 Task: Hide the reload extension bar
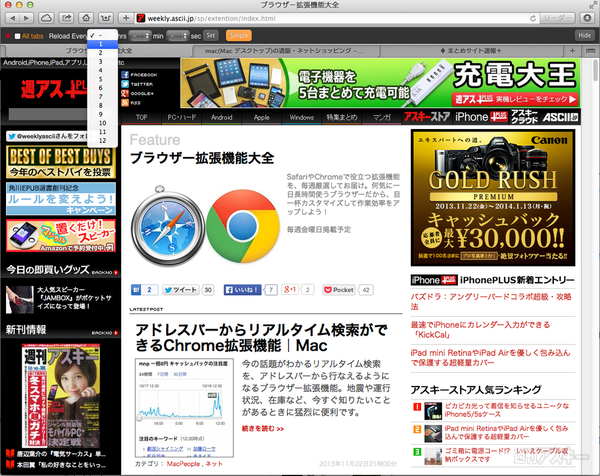pyautogui.click(x=584, y=36)
